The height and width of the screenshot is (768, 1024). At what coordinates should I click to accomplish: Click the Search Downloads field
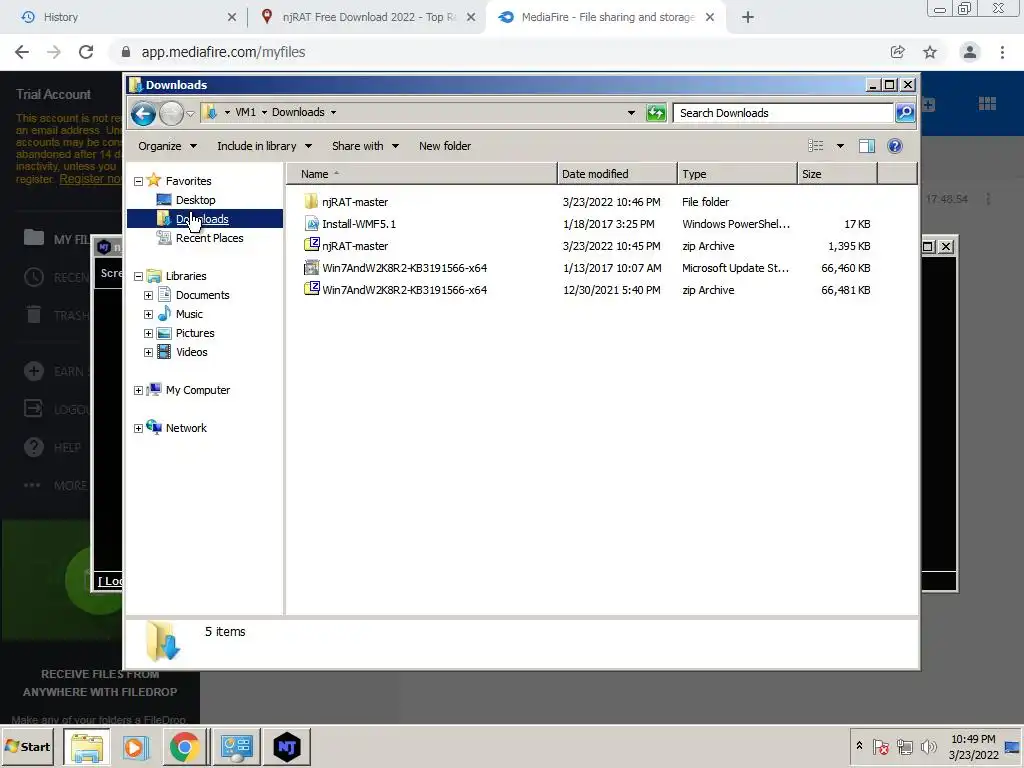[x=783, y=113]
